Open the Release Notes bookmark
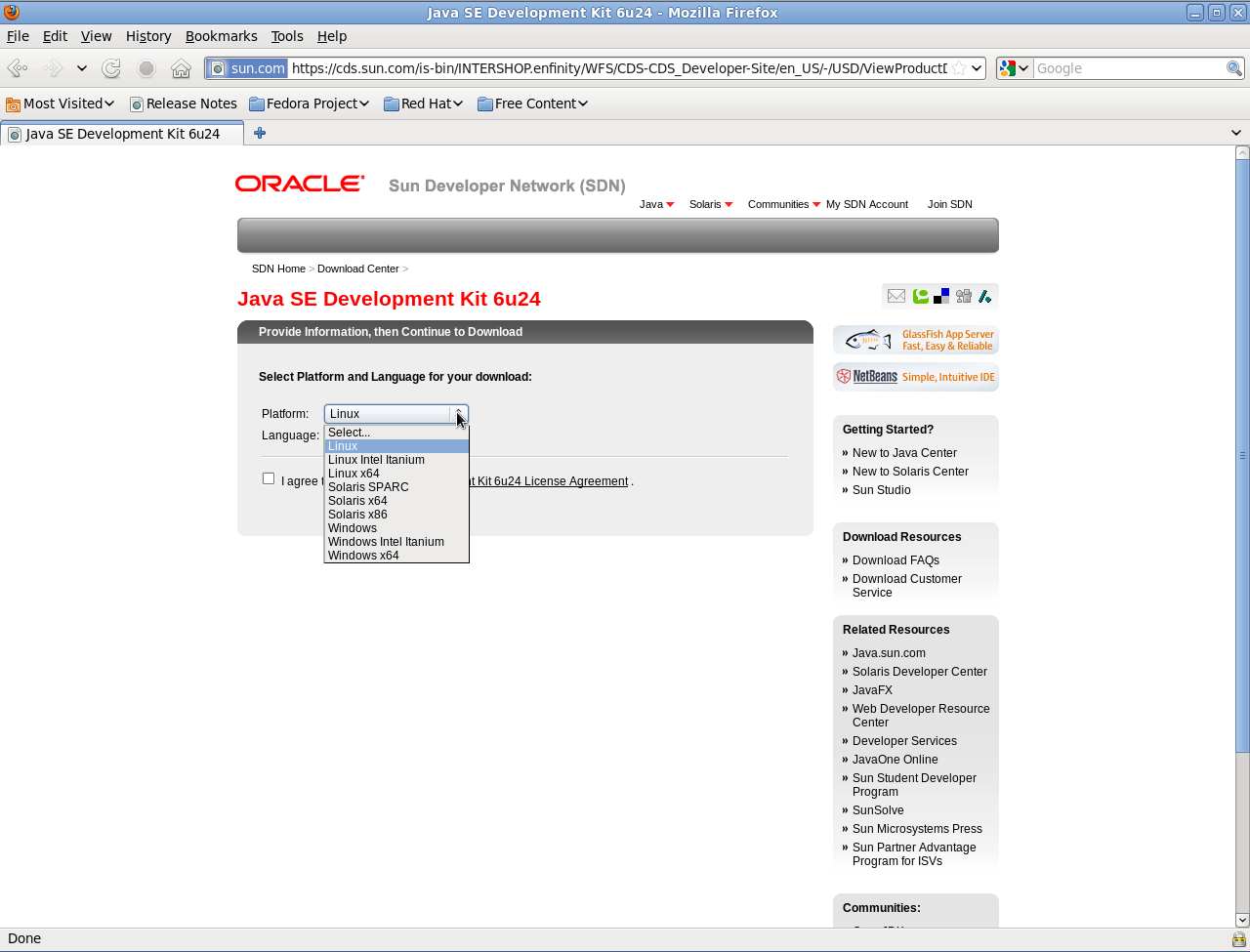 click(x=184, y=103)
